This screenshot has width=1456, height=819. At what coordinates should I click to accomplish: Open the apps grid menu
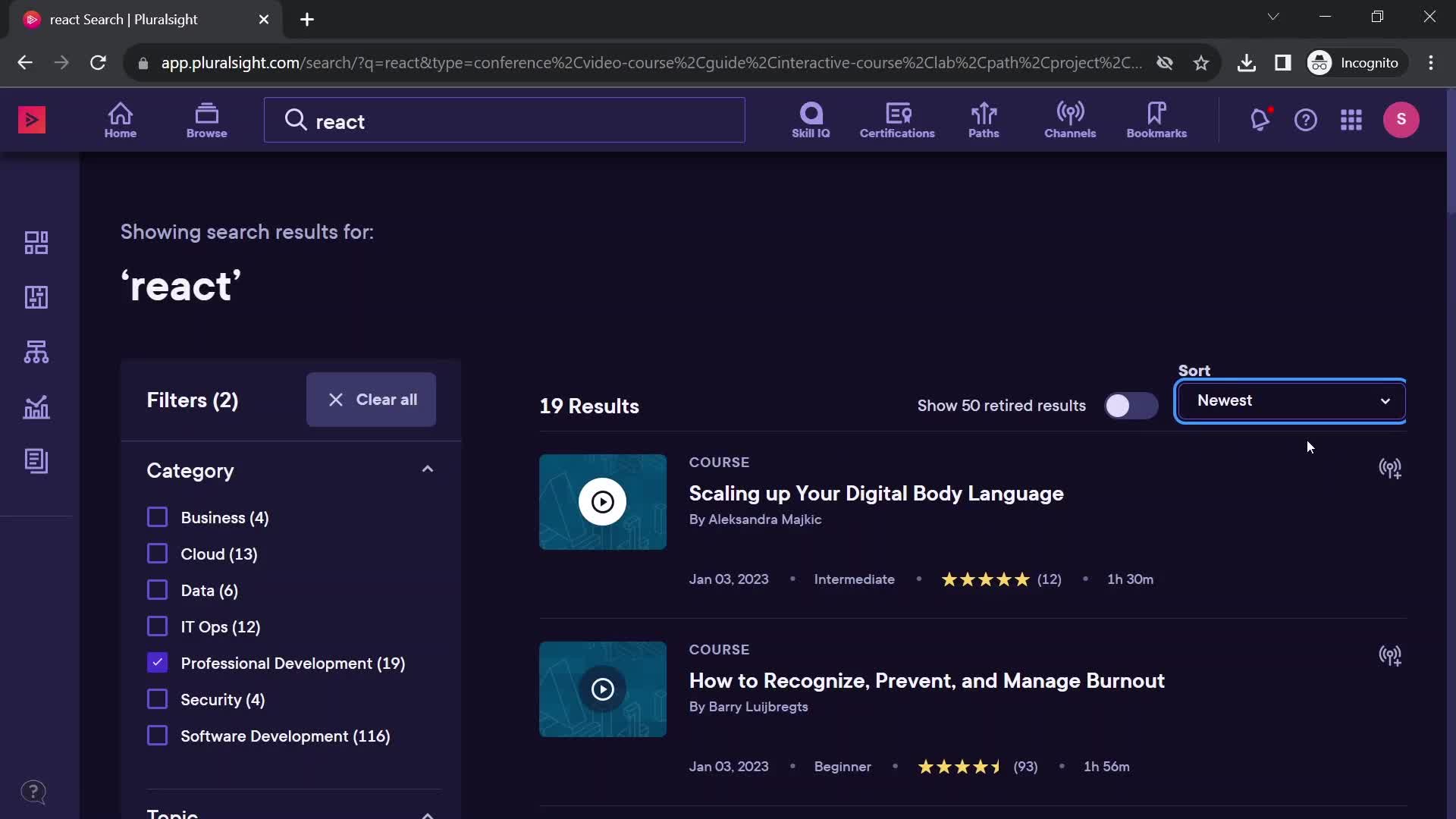click(1351, 120)
